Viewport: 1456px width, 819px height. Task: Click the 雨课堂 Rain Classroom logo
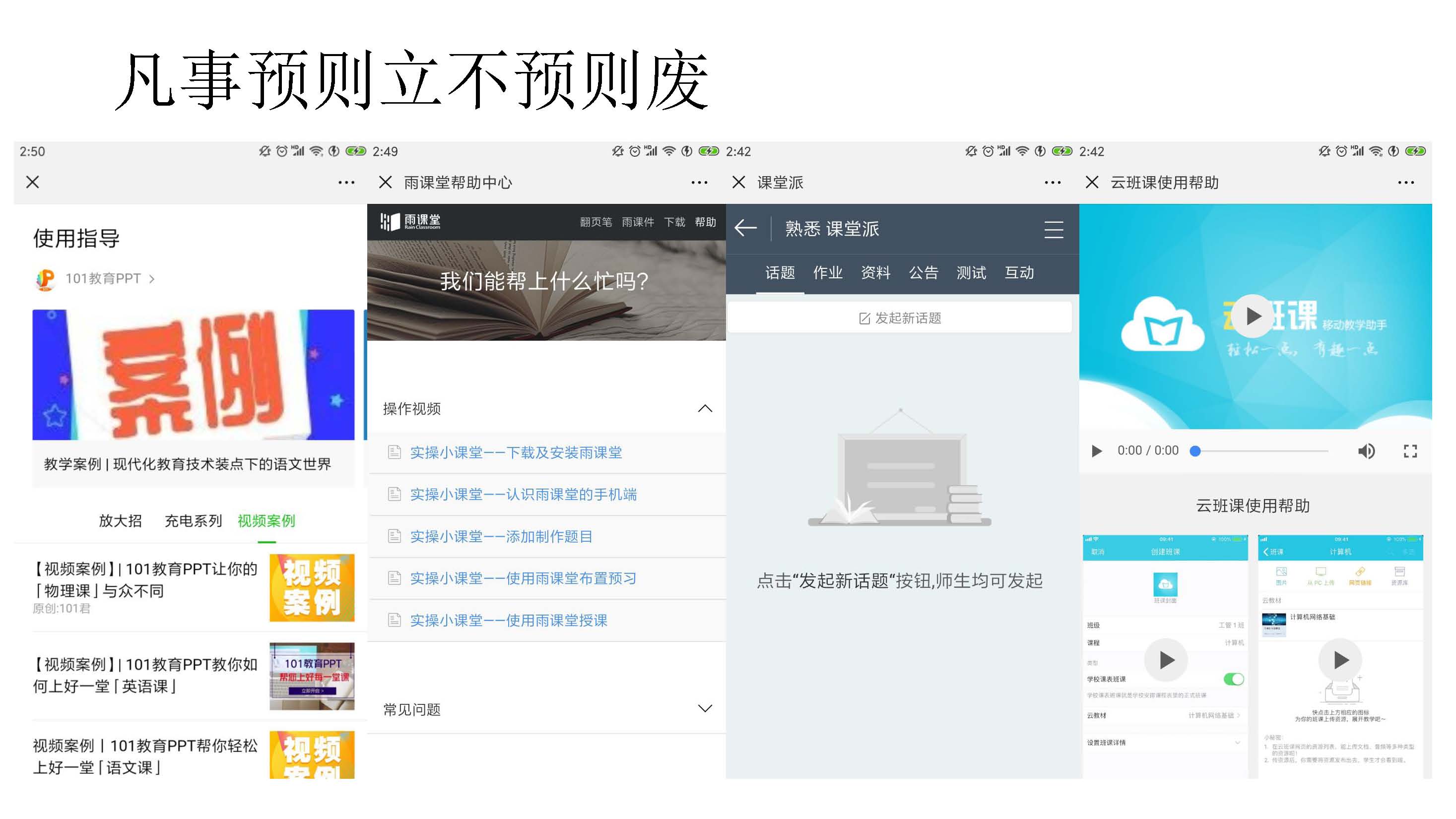pyautogui.click(x=411, y=222)
